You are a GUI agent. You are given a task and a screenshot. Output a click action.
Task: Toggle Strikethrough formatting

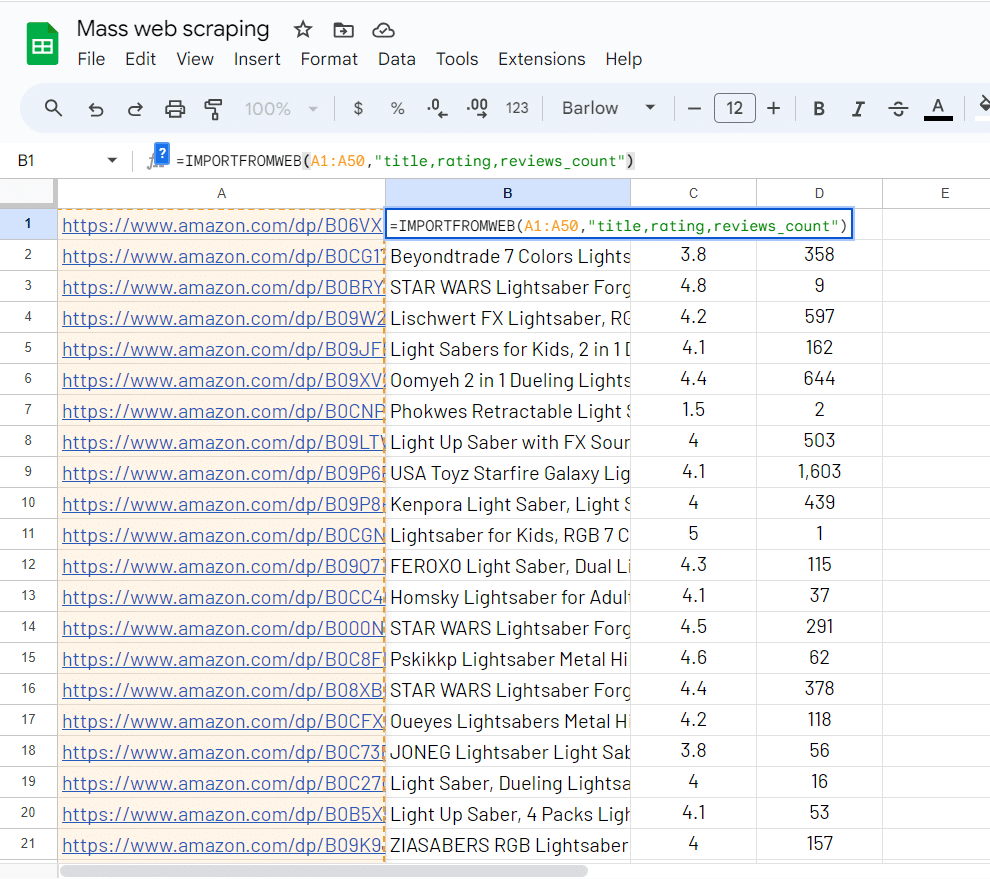[897, 108]
